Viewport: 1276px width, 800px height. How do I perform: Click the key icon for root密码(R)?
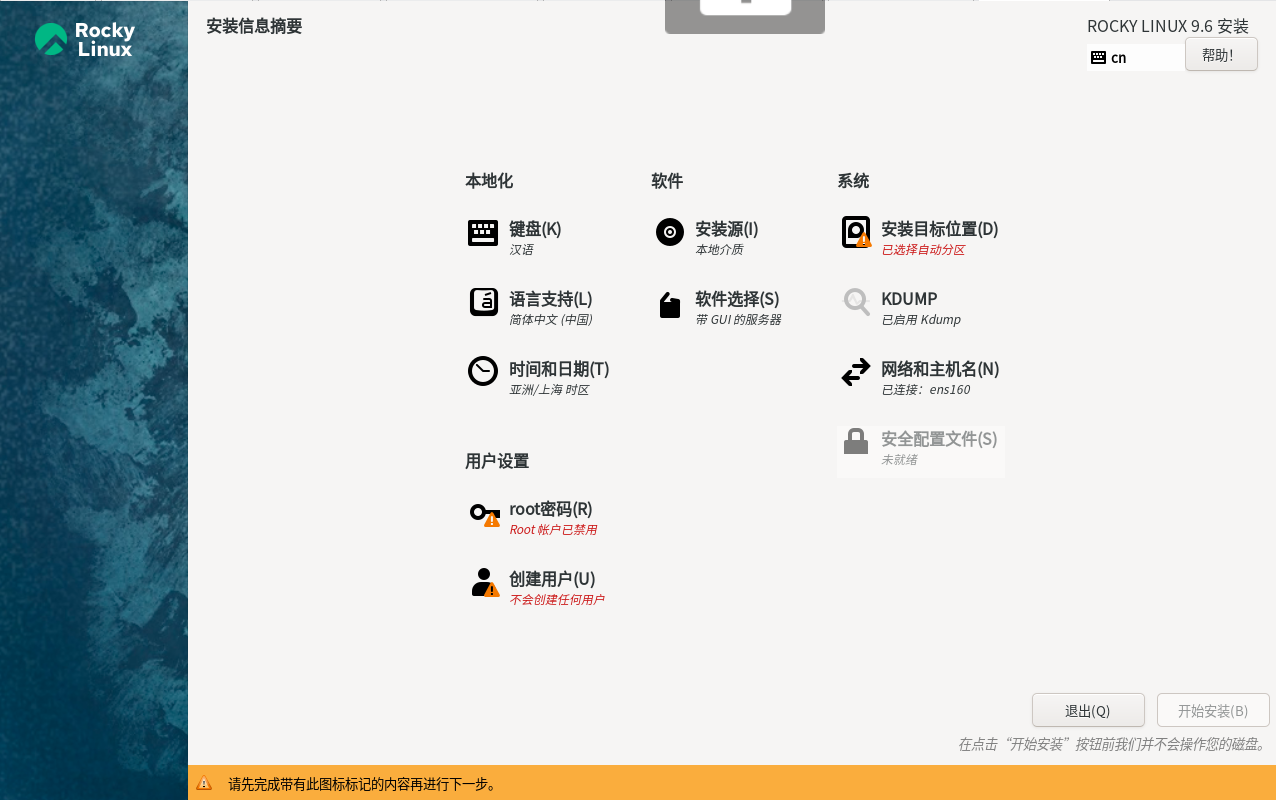pyautogui.click(x=484, y=514)
